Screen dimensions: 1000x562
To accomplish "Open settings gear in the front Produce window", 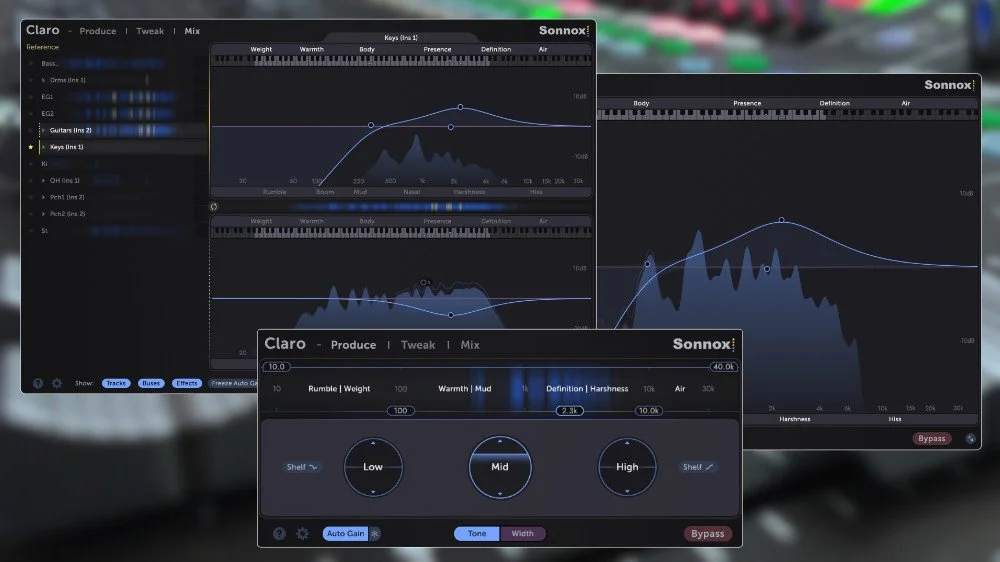I will click(x=302, y=533).
